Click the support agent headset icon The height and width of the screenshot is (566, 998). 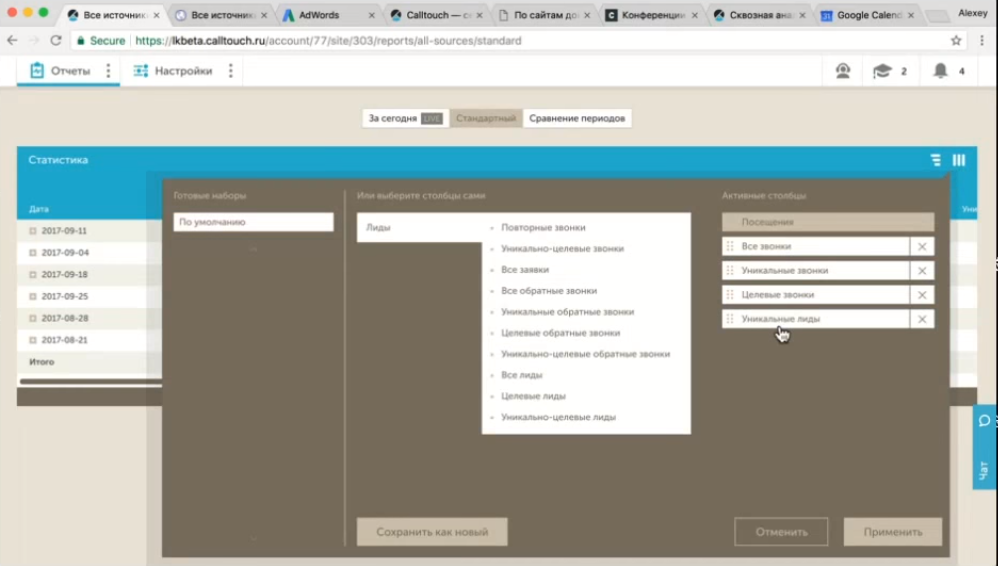tap(843, 71)
